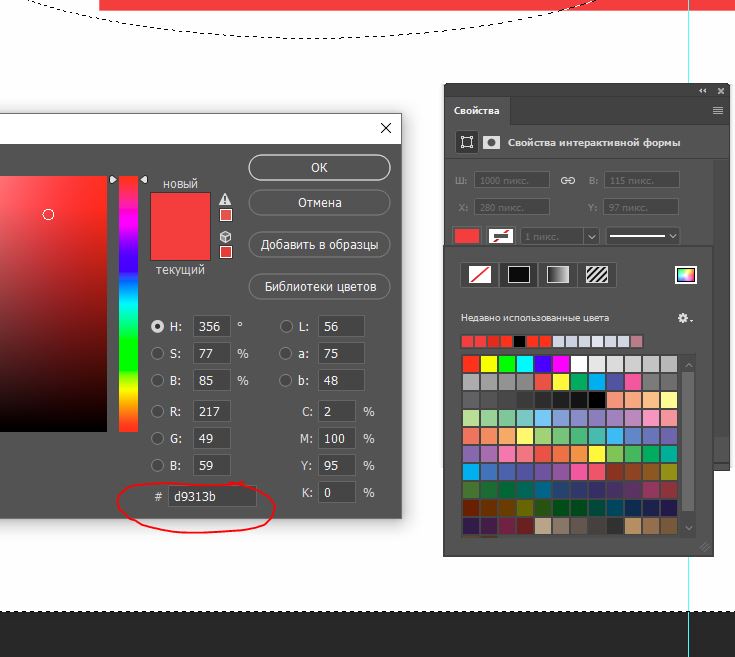Open the Properties panel hamburger menu
Image resolution: width=735 pixels, height=657 pixels.
[x=718, y=110]
